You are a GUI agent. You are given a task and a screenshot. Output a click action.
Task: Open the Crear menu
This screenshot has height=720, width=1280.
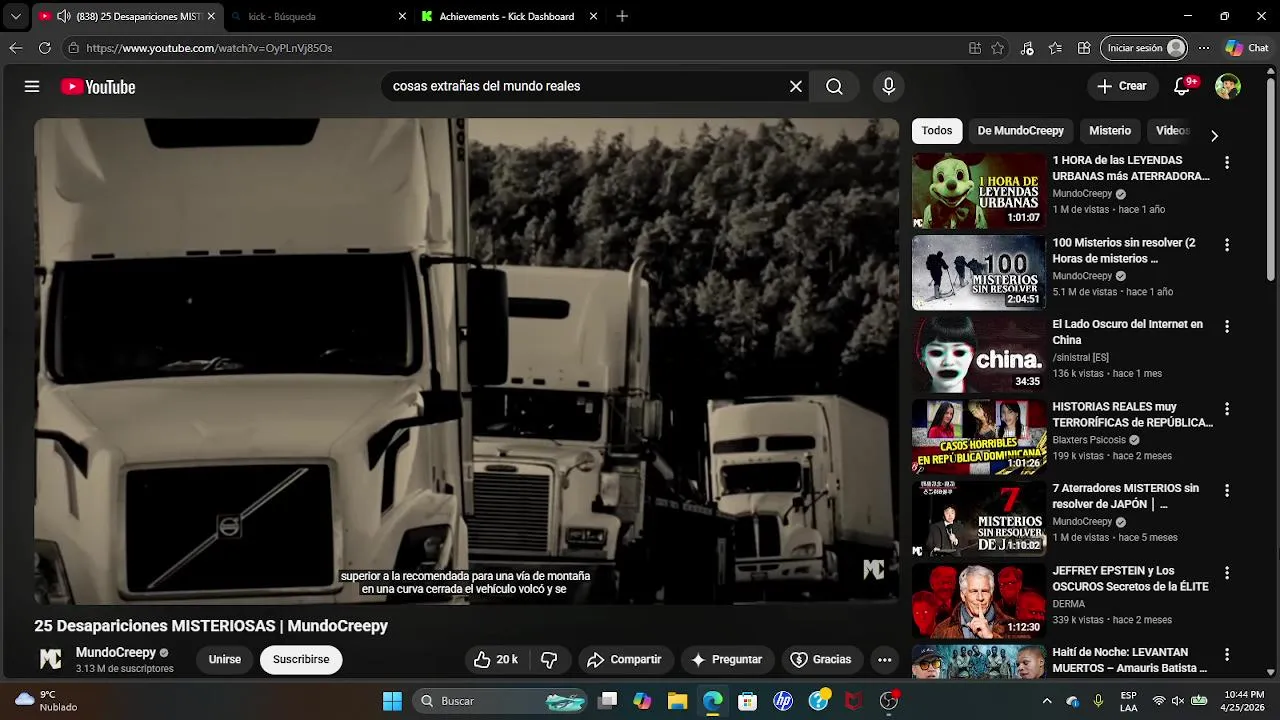coord(1122,86)
